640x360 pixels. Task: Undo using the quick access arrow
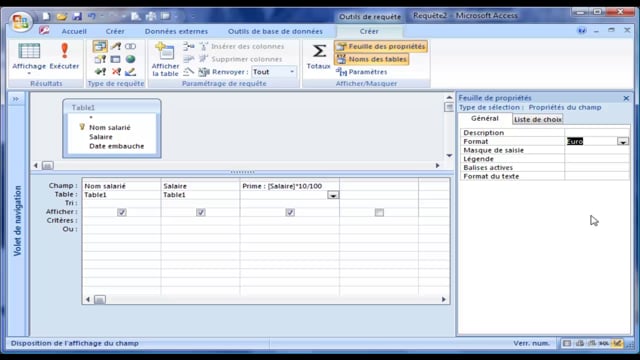[92, 16]
